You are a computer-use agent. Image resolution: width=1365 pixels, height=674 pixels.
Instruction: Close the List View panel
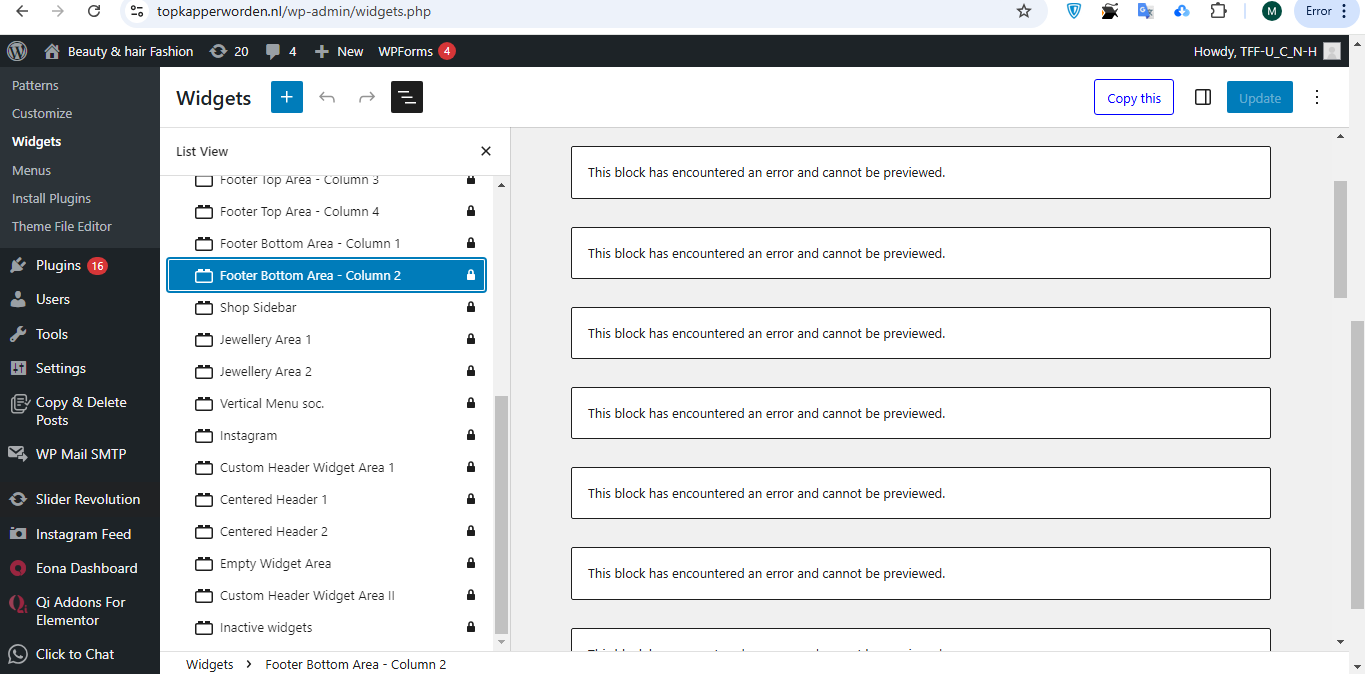(486, 151)
